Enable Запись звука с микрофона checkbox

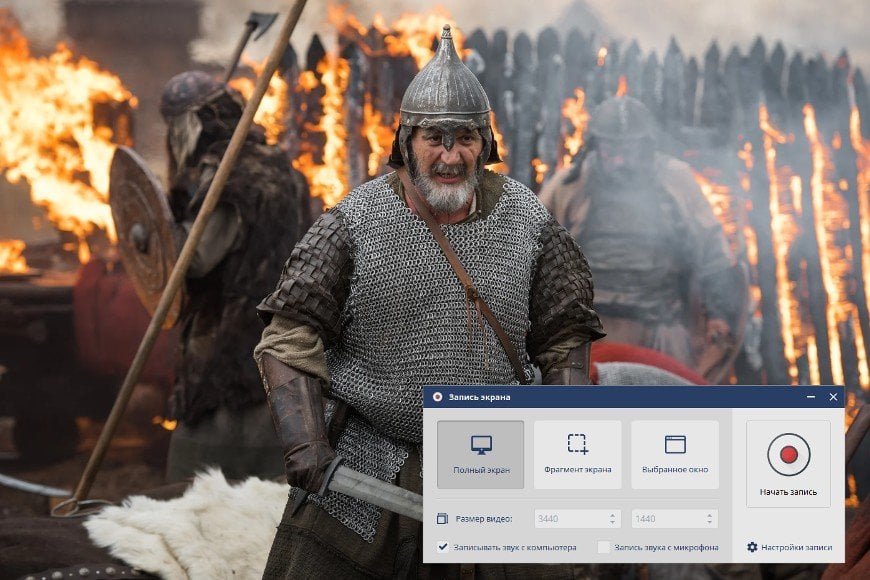pyautogui.click(x=603, y=547)
